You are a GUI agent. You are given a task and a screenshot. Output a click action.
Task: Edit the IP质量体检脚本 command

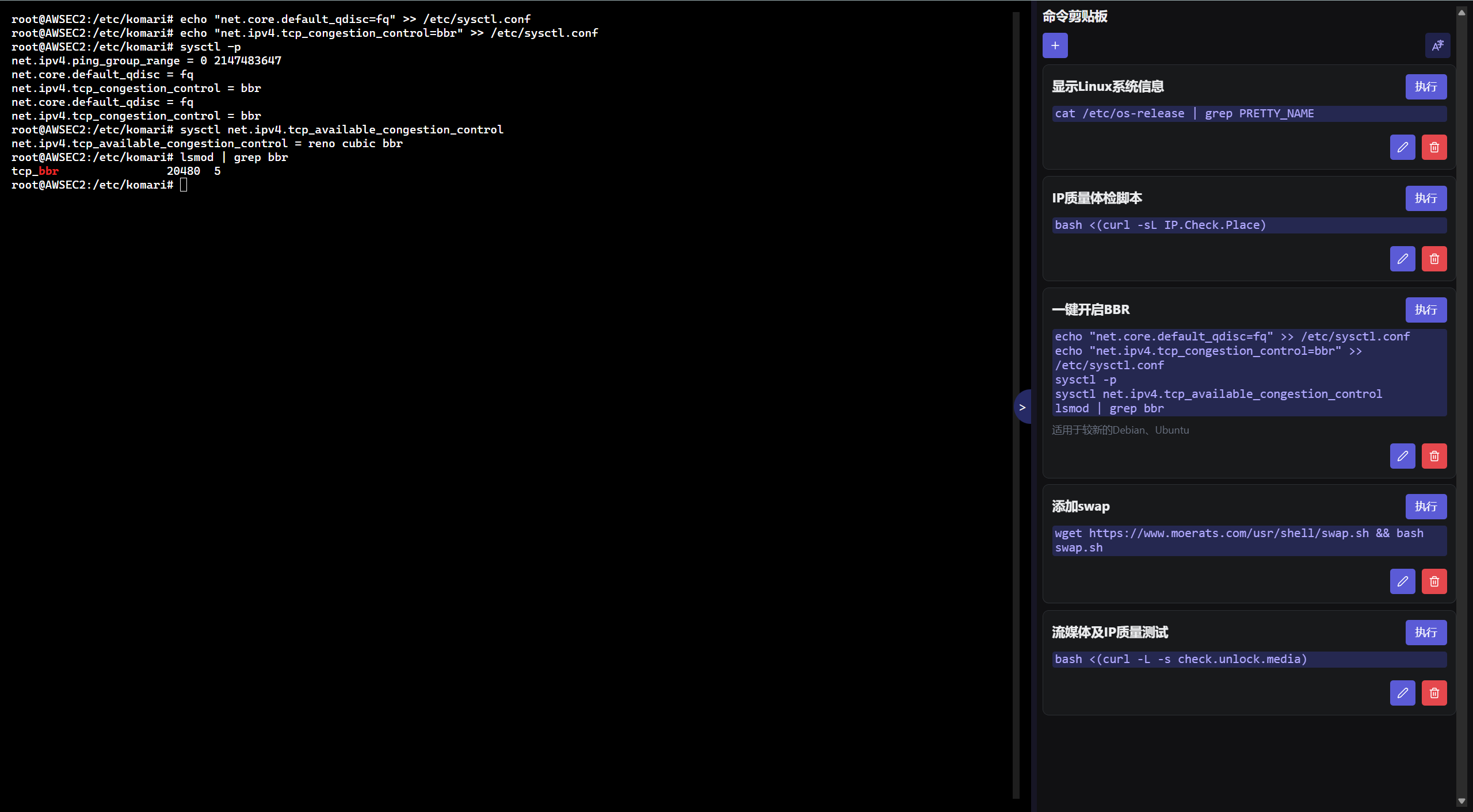[x=1402, y=259]
